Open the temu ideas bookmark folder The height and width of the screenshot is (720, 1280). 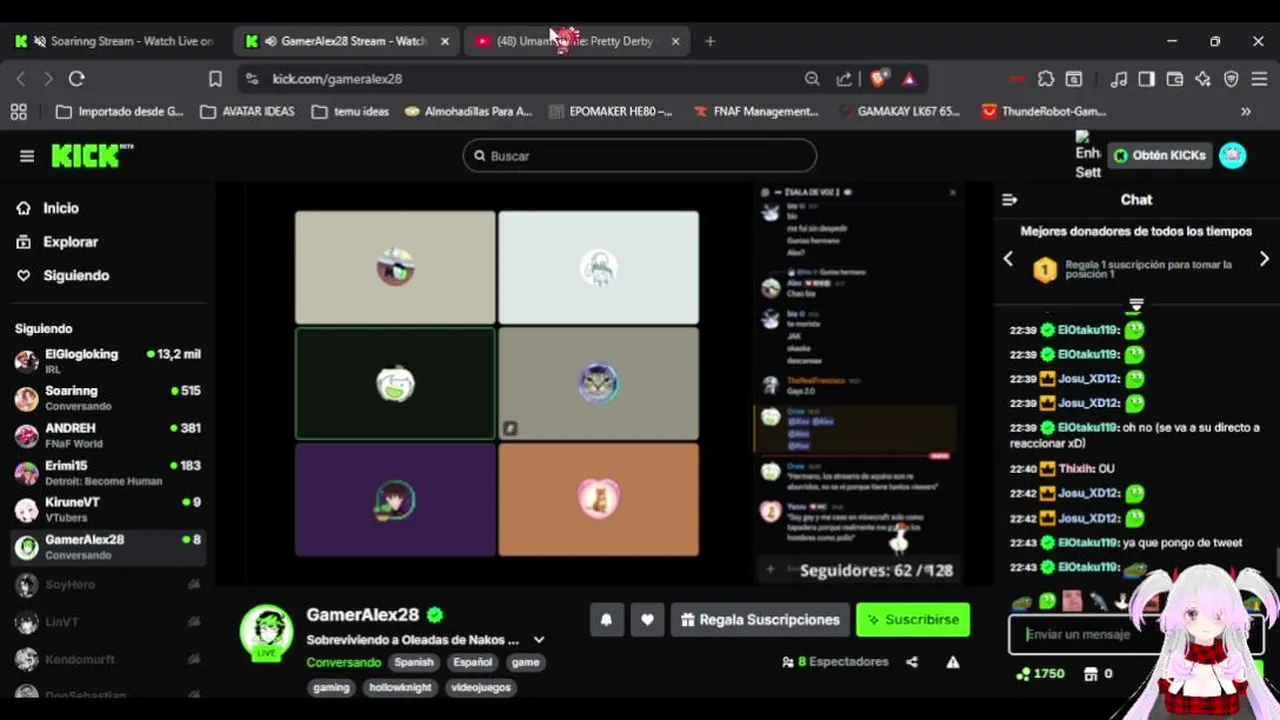point(350,112)
